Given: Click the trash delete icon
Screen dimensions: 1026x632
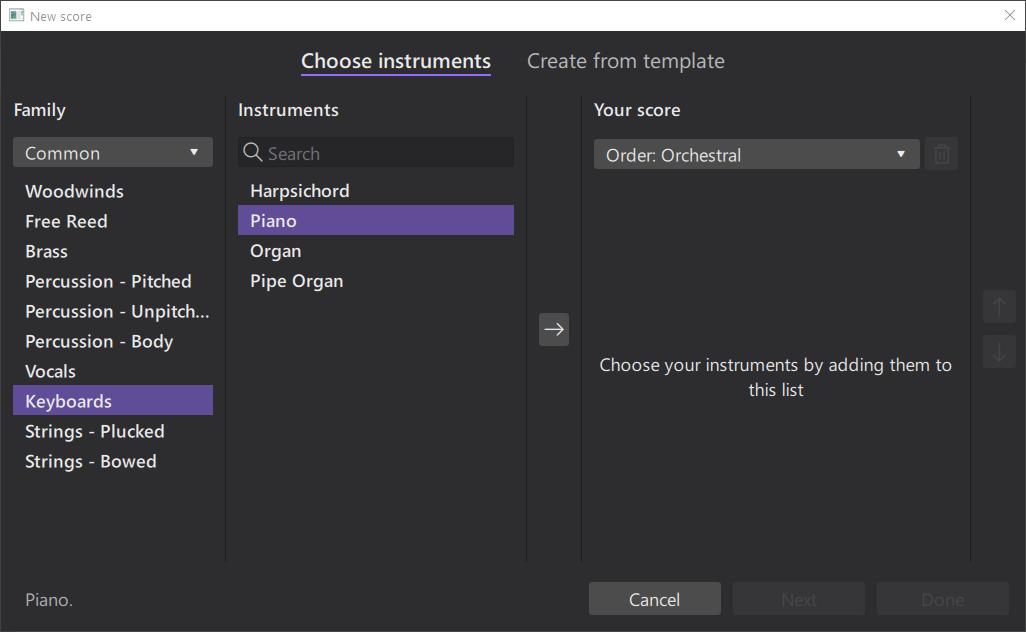Looking at the screenshot, I should 941,154.
